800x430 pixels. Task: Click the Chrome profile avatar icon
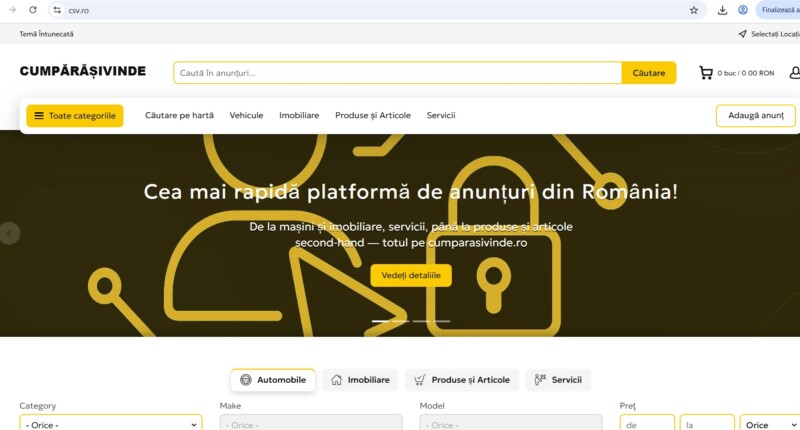tap(743, 10)
